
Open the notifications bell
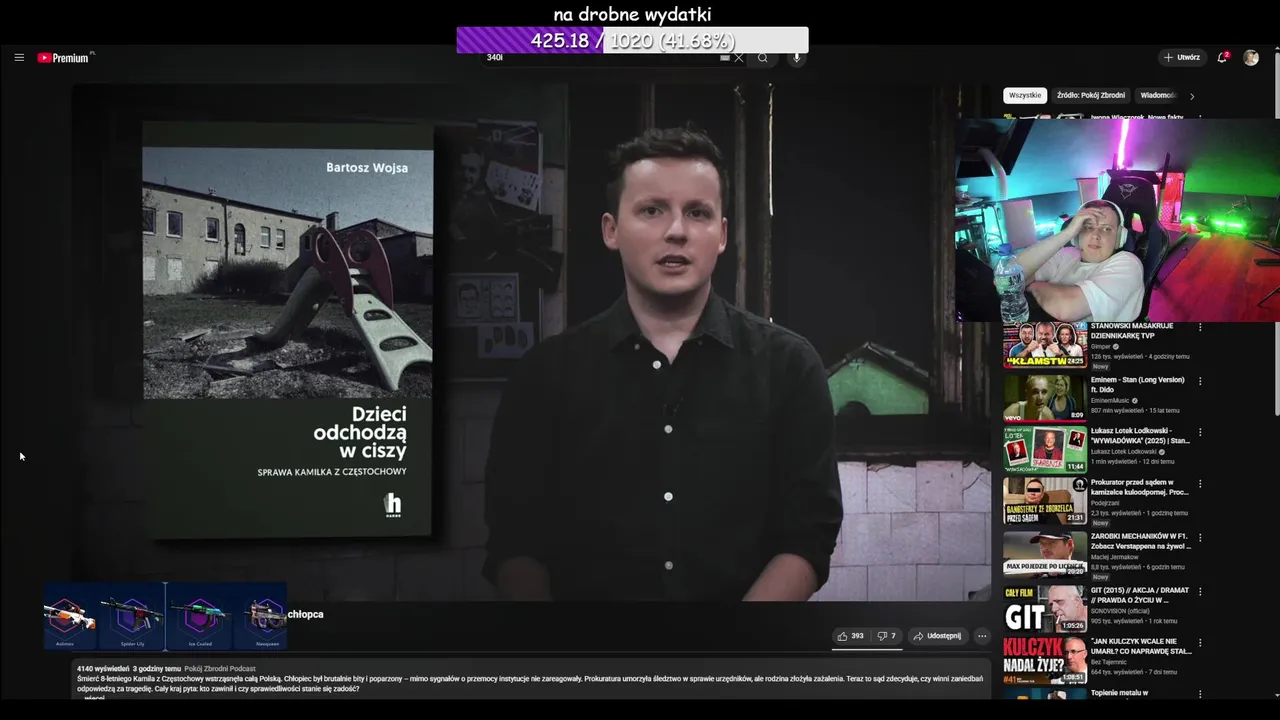(x=1222, y=58)
